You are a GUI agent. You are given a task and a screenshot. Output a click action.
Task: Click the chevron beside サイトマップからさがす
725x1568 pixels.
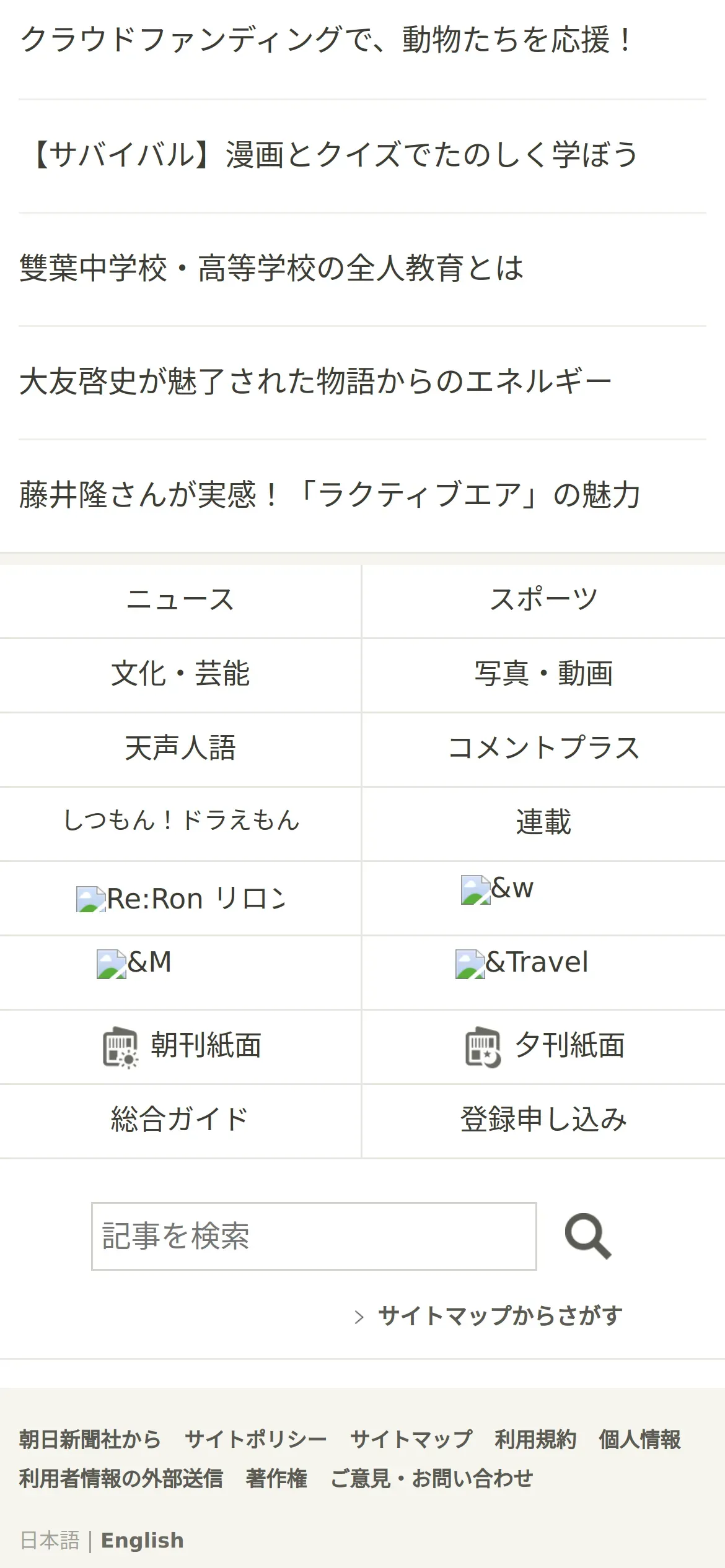(359, 1317)
